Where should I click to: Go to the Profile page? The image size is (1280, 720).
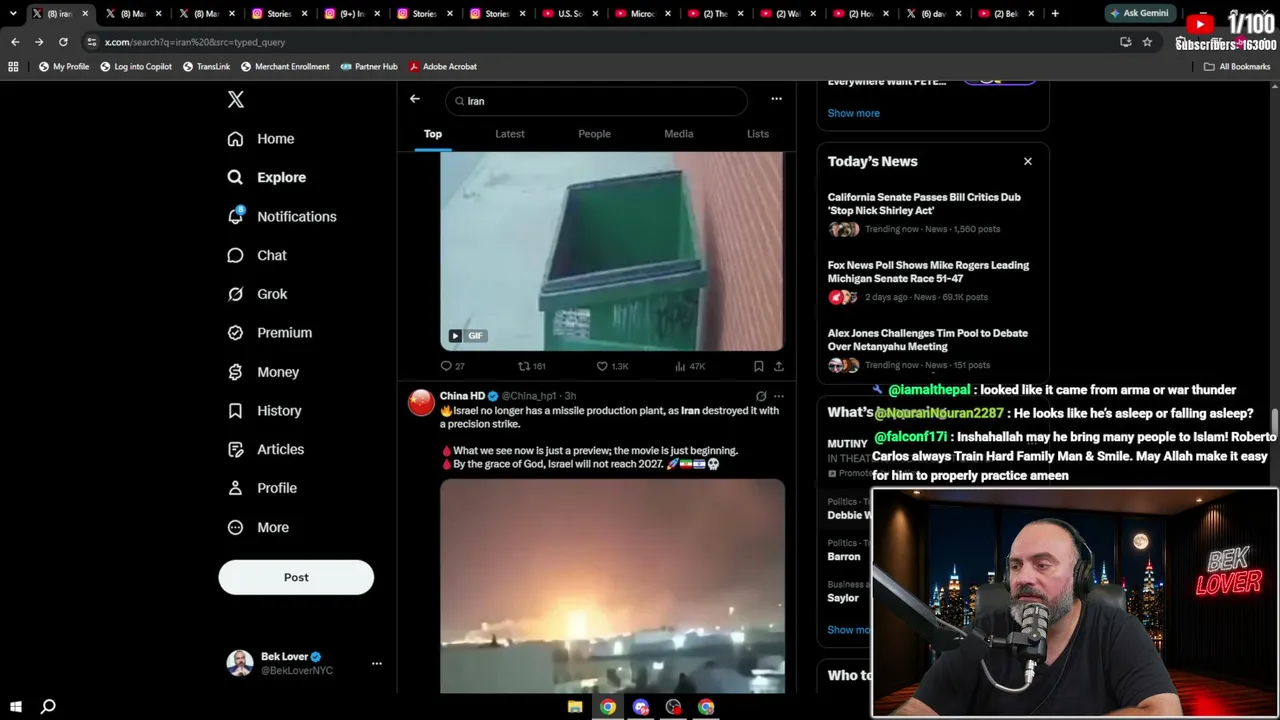tap(262, 488)
